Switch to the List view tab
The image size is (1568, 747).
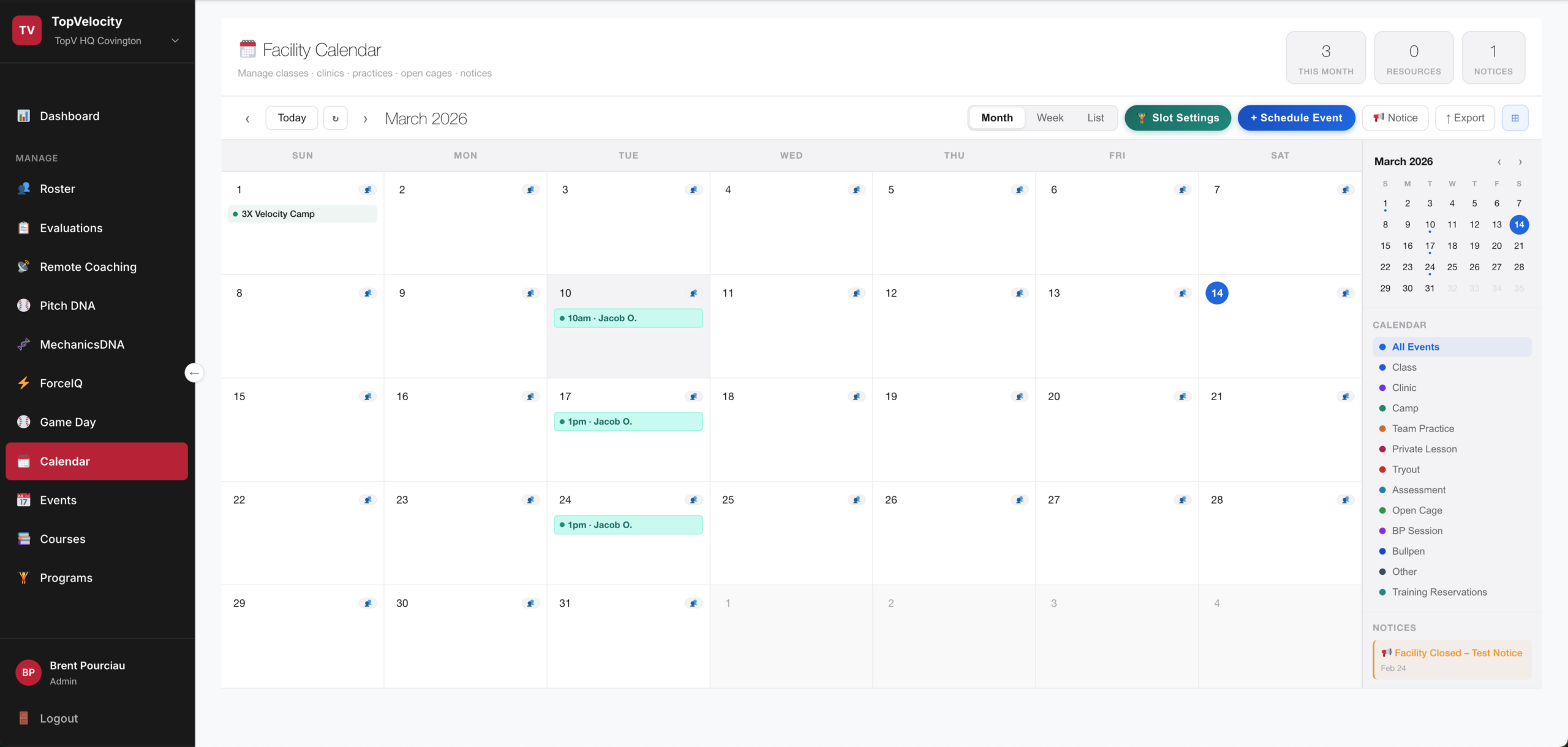1095,117
